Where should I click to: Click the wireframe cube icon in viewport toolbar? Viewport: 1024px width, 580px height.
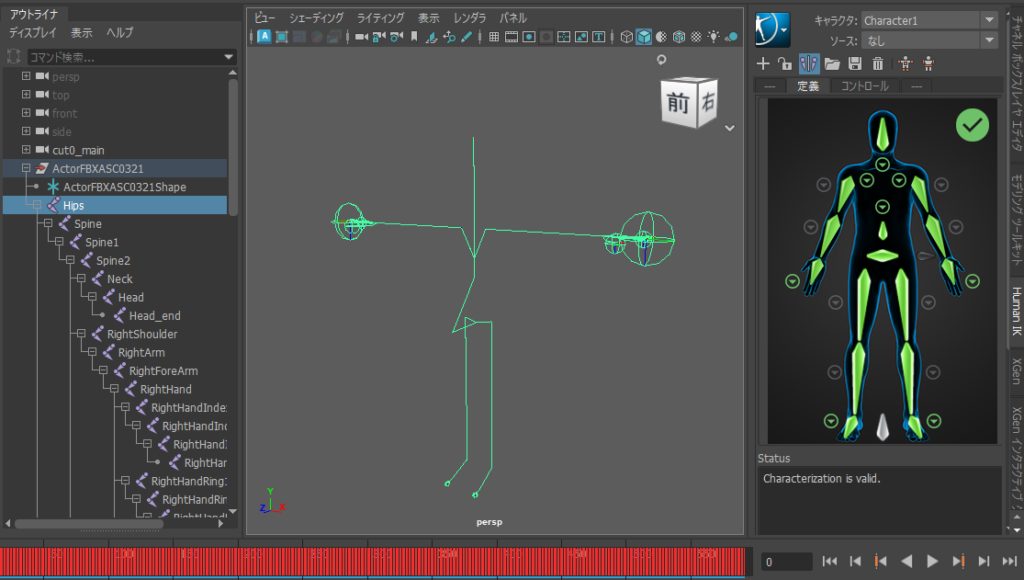tap(626, 37)
